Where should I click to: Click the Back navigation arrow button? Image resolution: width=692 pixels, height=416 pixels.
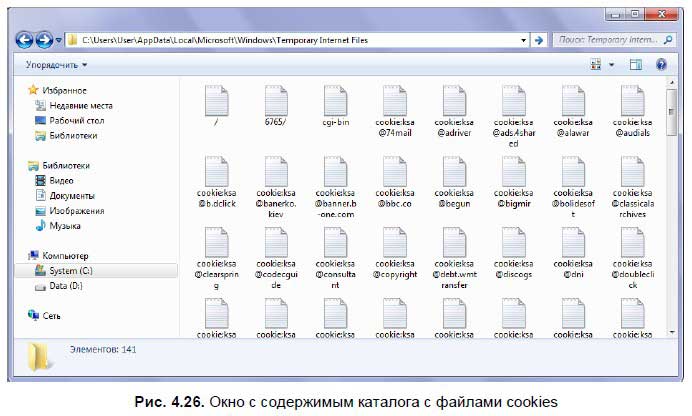pos(25,40)
